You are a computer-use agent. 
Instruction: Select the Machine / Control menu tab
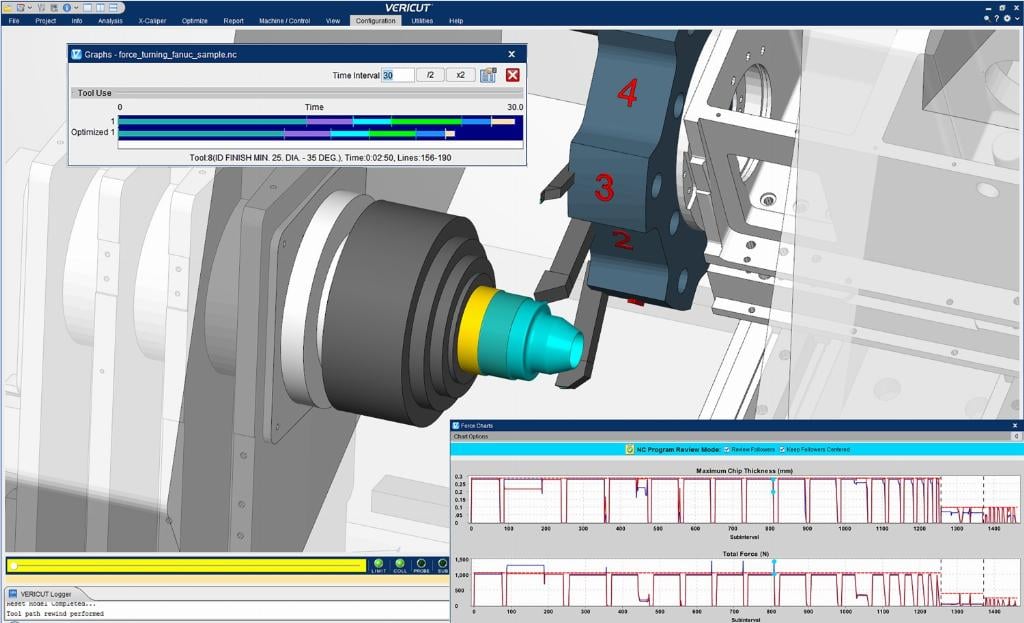click(x=284, y=20)
